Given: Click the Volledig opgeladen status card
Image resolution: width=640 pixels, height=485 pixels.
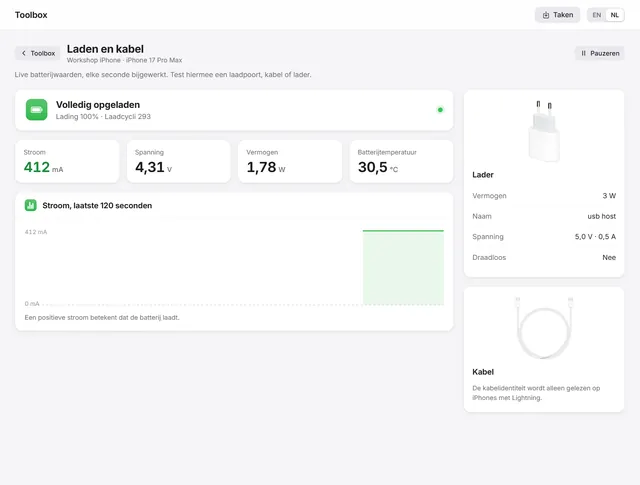Looking at the screenshot, I should click(x=234, y=110).
